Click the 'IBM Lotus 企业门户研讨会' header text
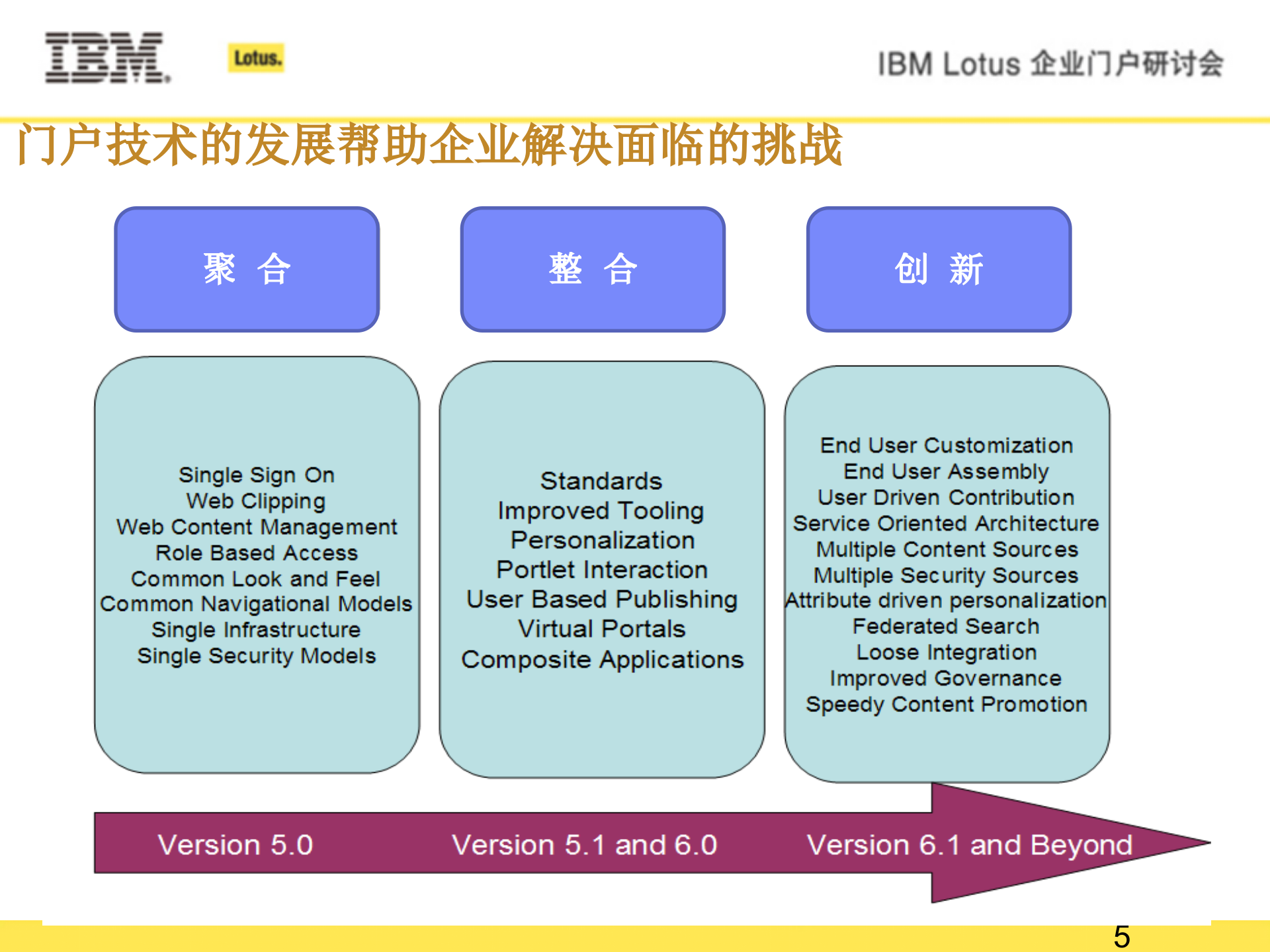The height and width of the screenshot is (952, 1270). pos(1050,64)
